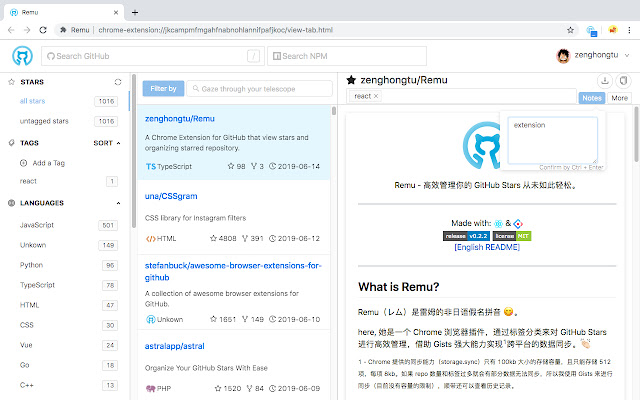Click the tag icon next to TAGS
Screen dimensions: 640x400
11,143
